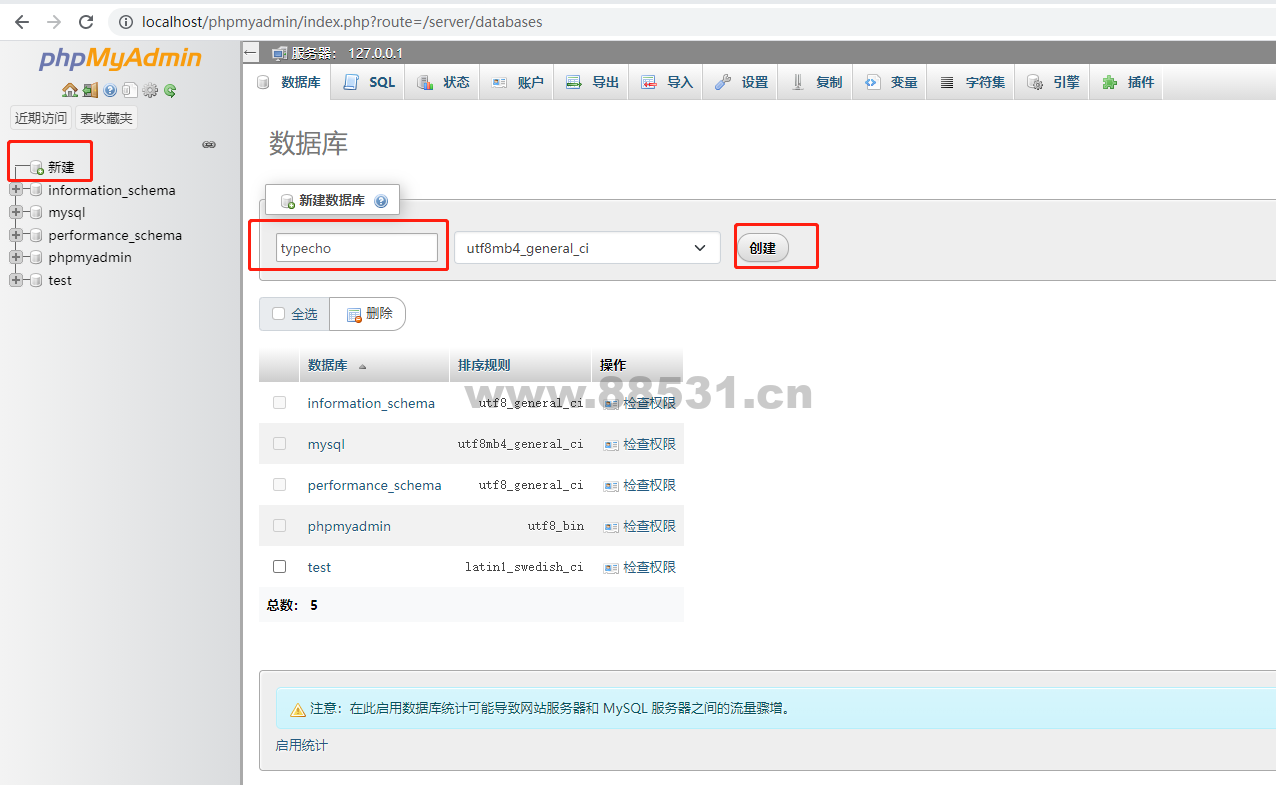
Task: Expand test node in sidebar tree
Action: pyautogui.click(x=16, y=280)
